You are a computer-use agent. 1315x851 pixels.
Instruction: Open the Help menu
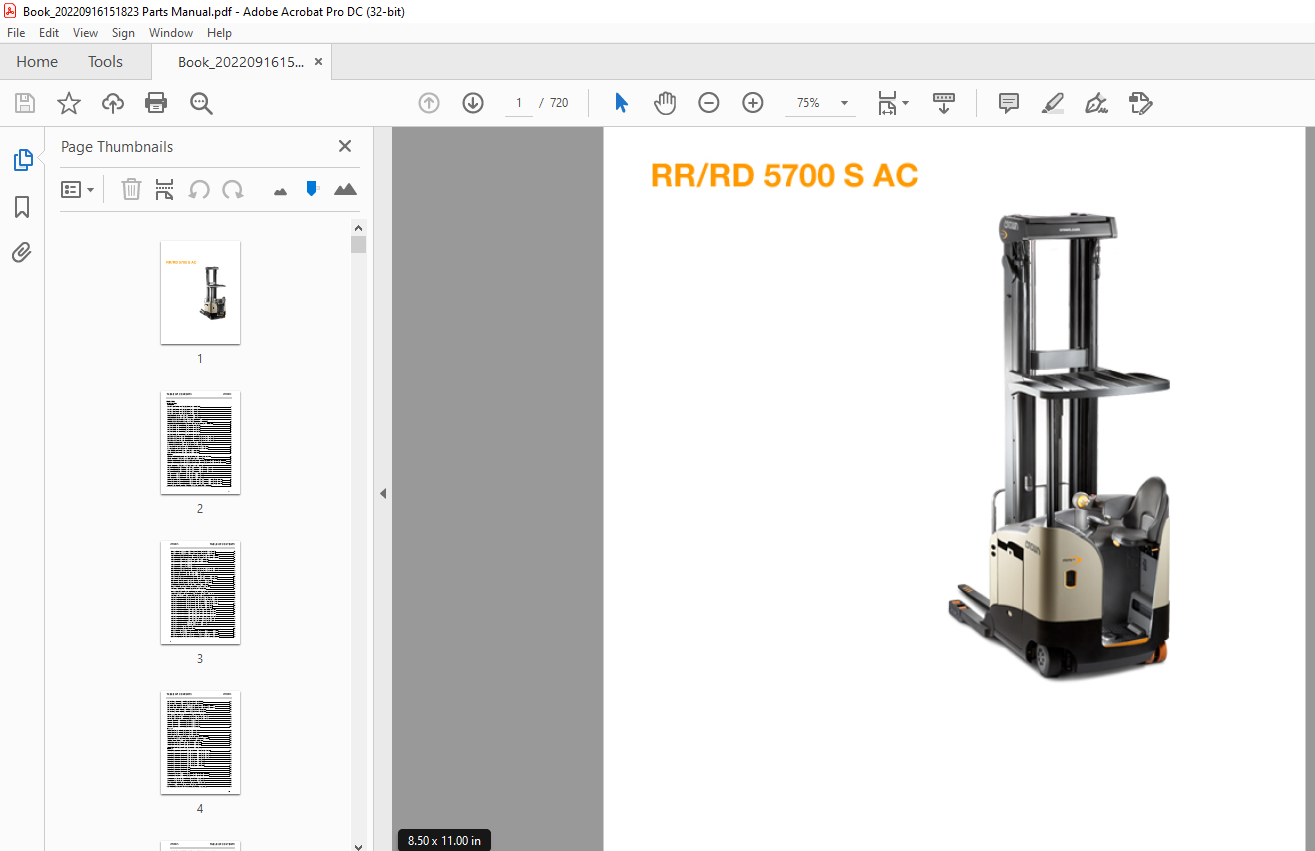[x=219, y=33]
